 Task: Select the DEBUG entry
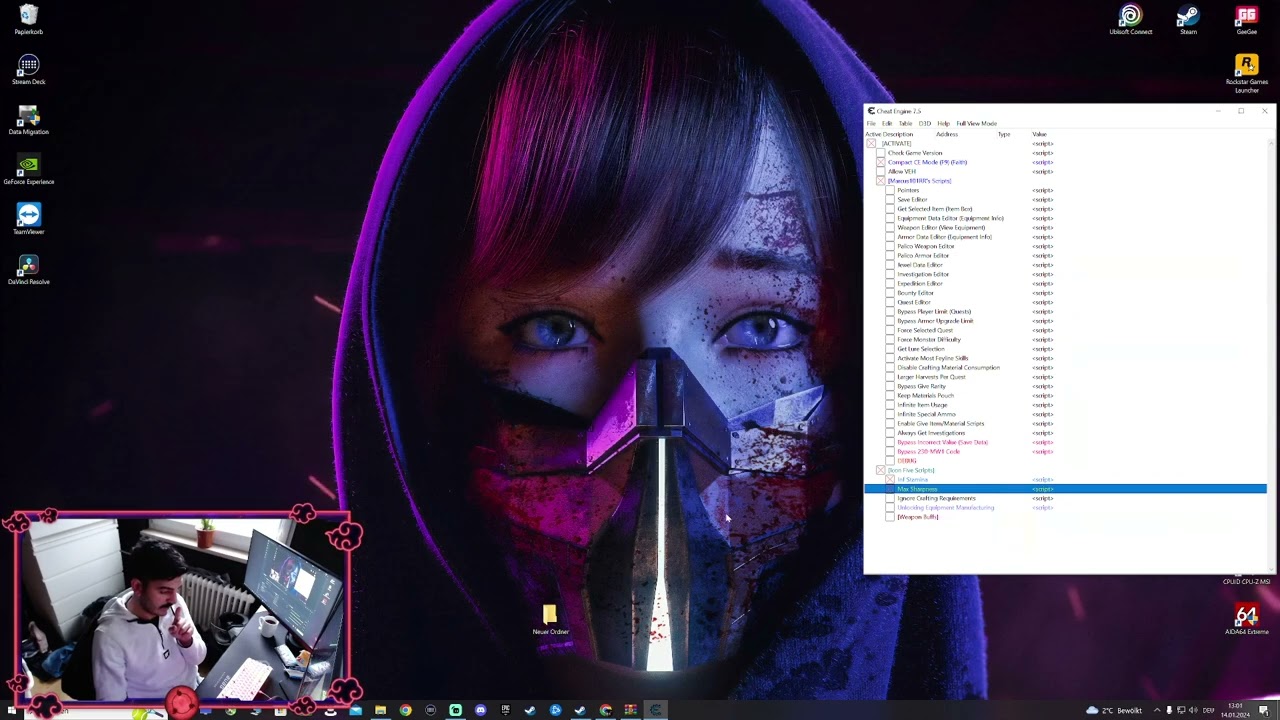pos(906,461)
